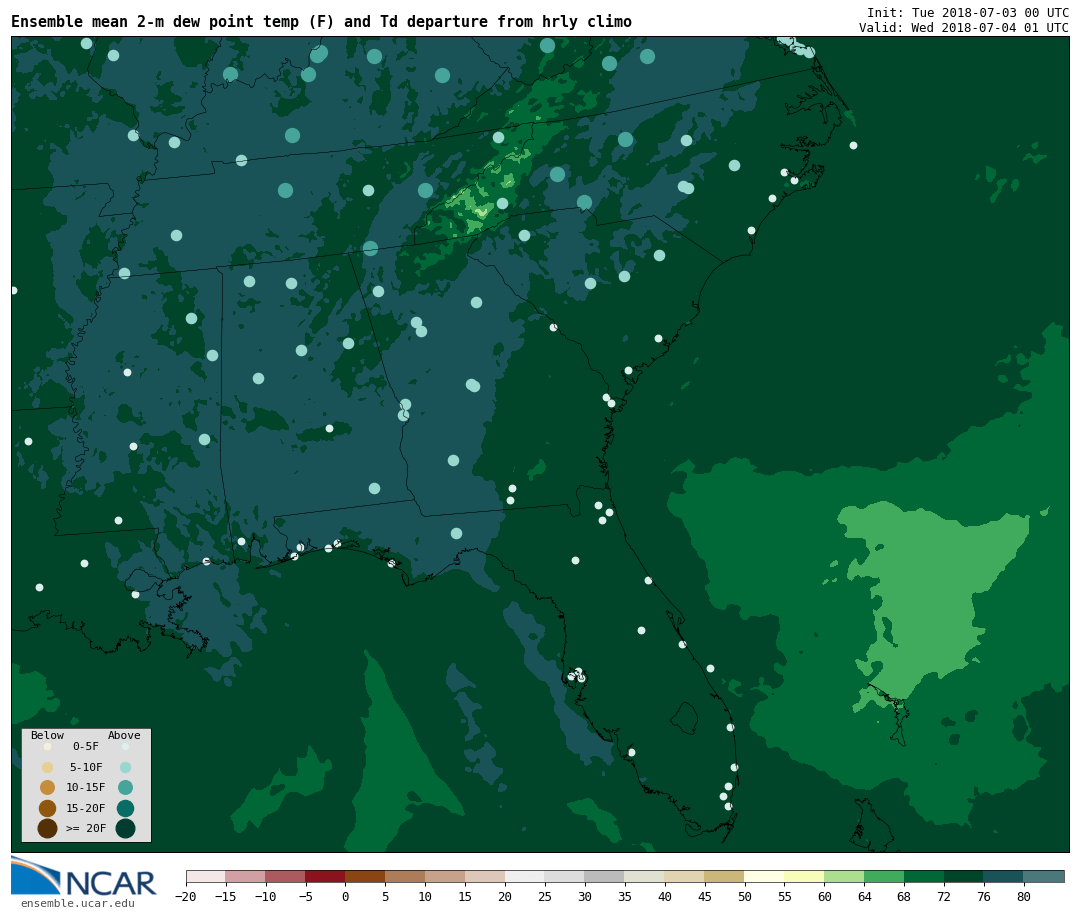Click the dark teal '15-20F' above legend circle
Image resolution: width=1080 pixels, height=915 pixels.
(125, 808)
